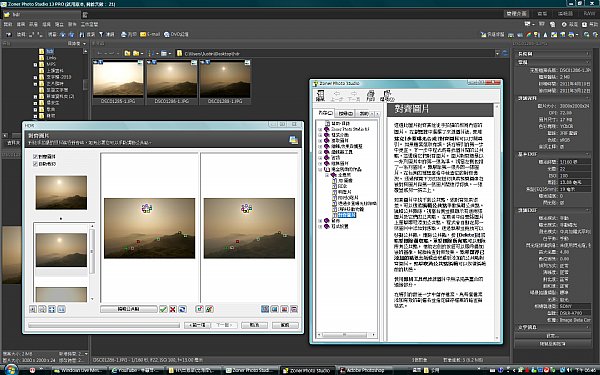Open the sort order dropdown arrow in browser toolbar
The image size is (600, 375).
157,54
